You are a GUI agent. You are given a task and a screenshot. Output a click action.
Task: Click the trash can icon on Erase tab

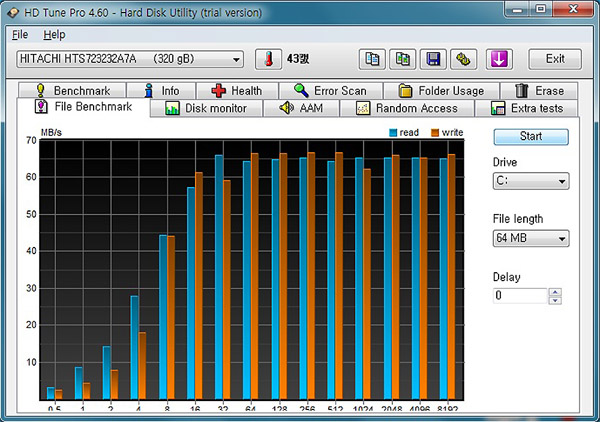point(521,91)
